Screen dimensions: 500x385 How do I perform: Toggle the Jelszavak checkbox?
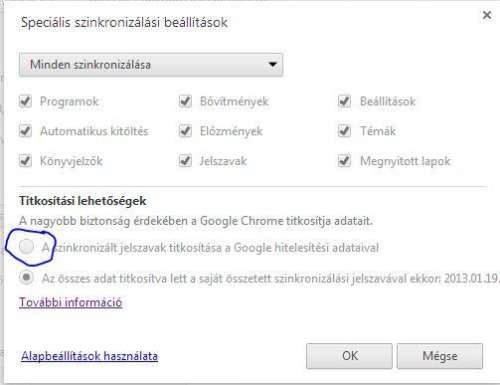click(x=185, y=161)
